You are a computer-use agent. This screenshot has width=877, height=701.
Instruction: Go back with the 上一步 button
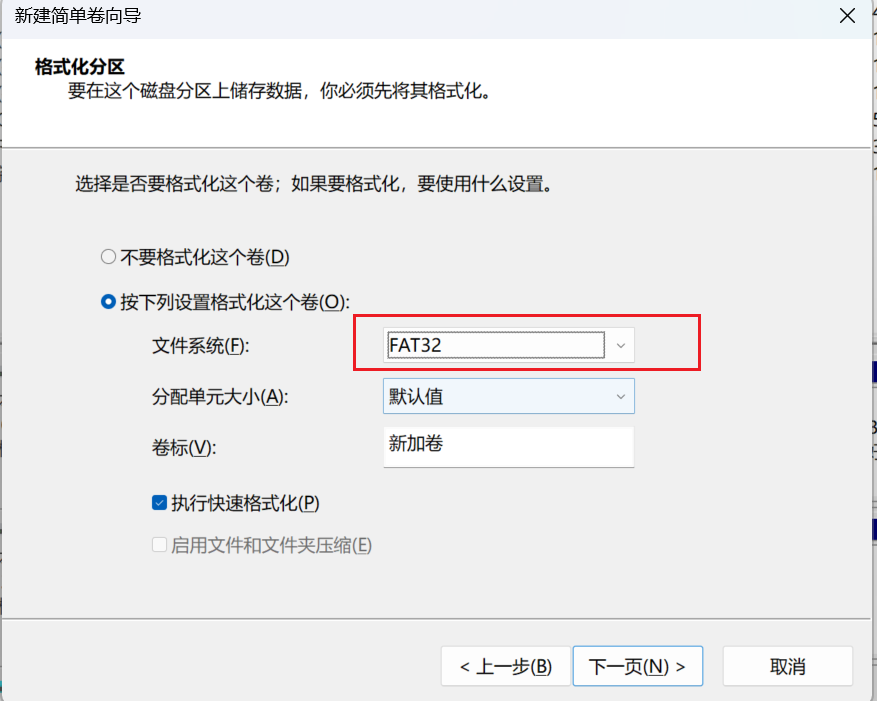(x=506, y=666)
